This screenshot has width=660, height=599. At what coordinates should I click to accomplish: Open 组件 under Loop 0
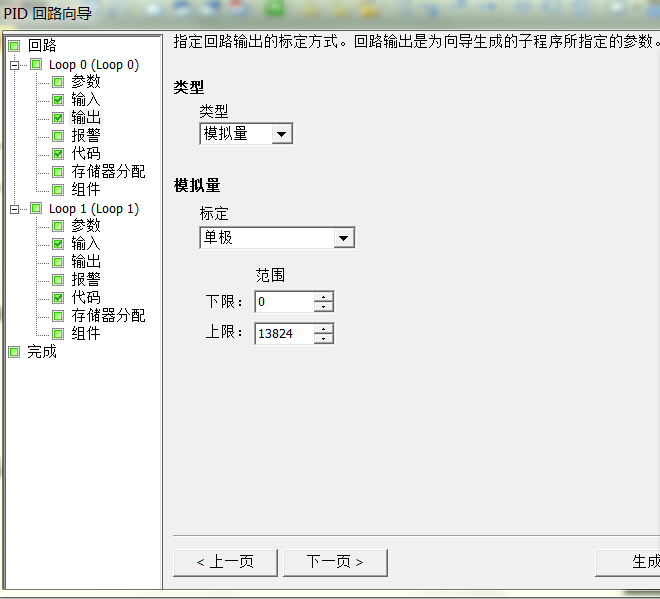click(x=86, y=190)
